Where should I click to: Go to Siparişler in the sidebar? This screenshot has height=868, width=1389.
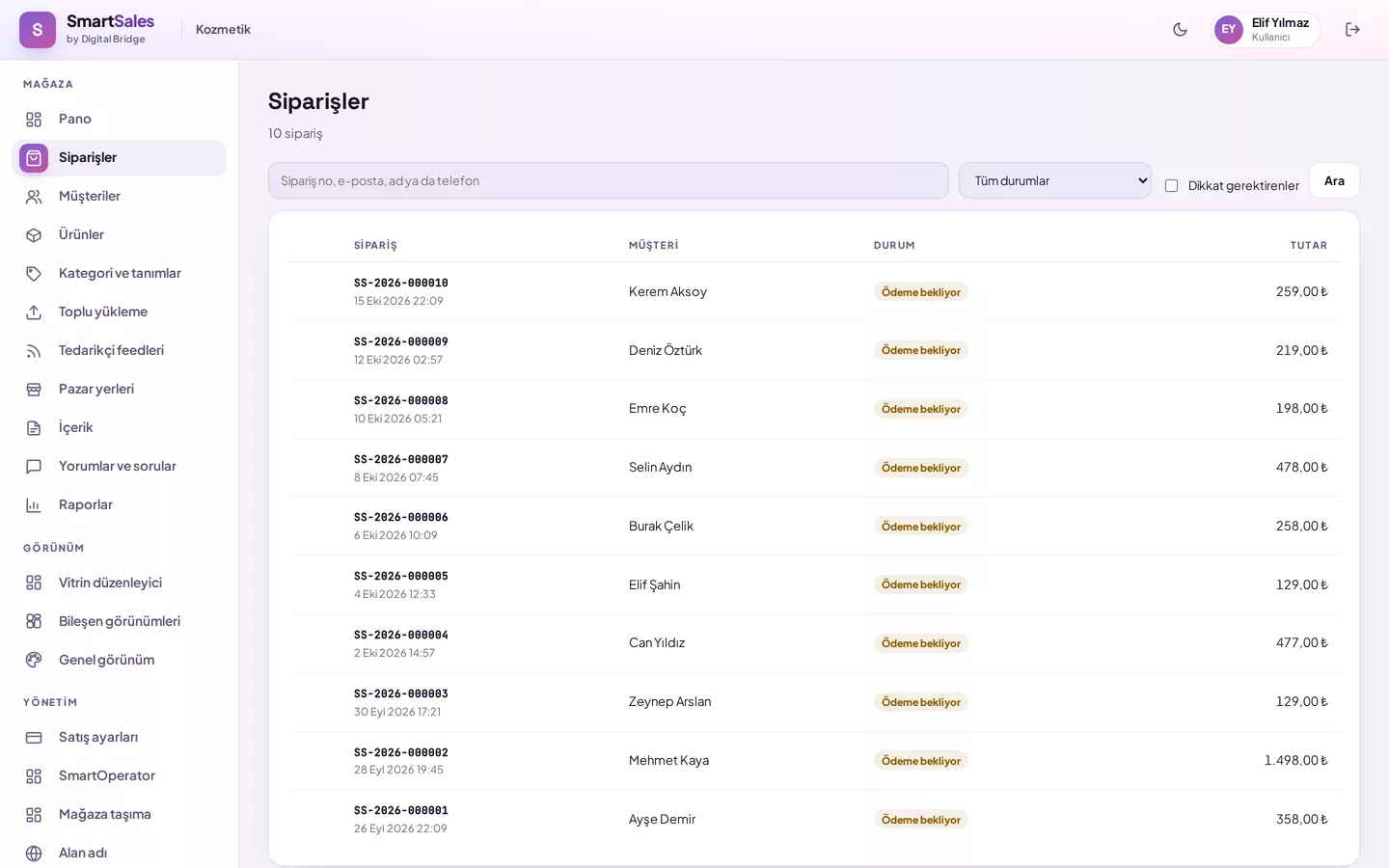tap(119, 158)
